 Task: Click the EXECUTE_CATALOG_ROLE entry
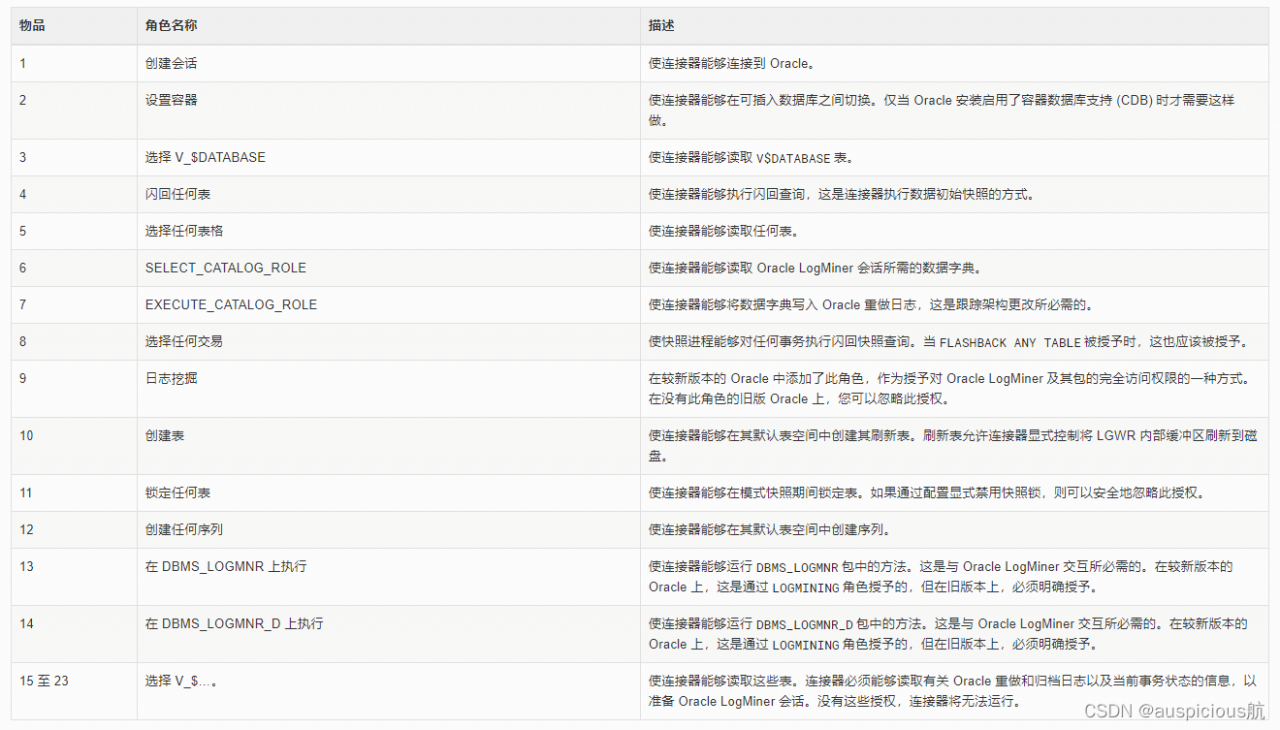click(230, 304)
